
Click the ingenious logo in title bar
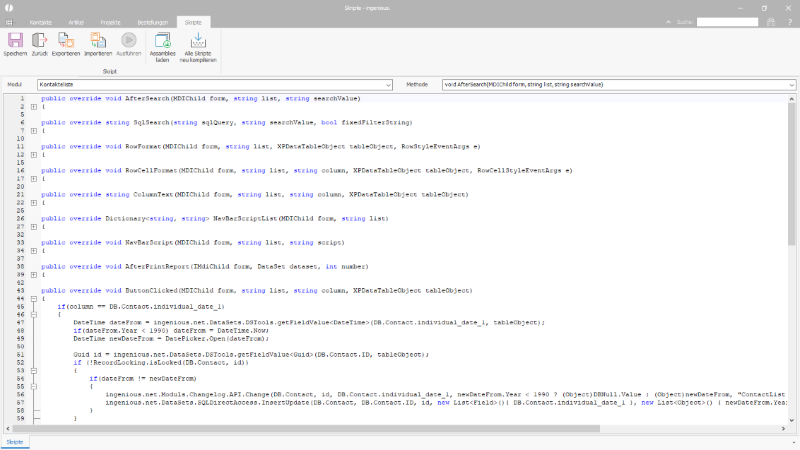tap(9, 8)
